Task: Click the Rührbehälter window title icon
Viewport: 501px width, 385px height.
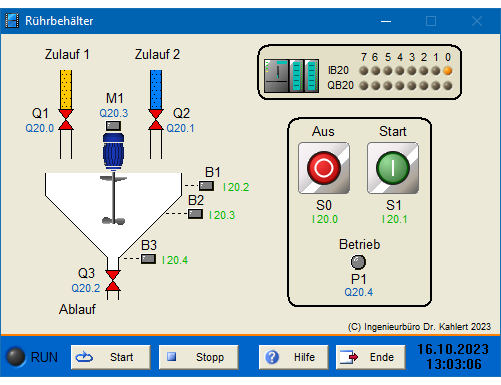Action: click(x=12, y=21)
